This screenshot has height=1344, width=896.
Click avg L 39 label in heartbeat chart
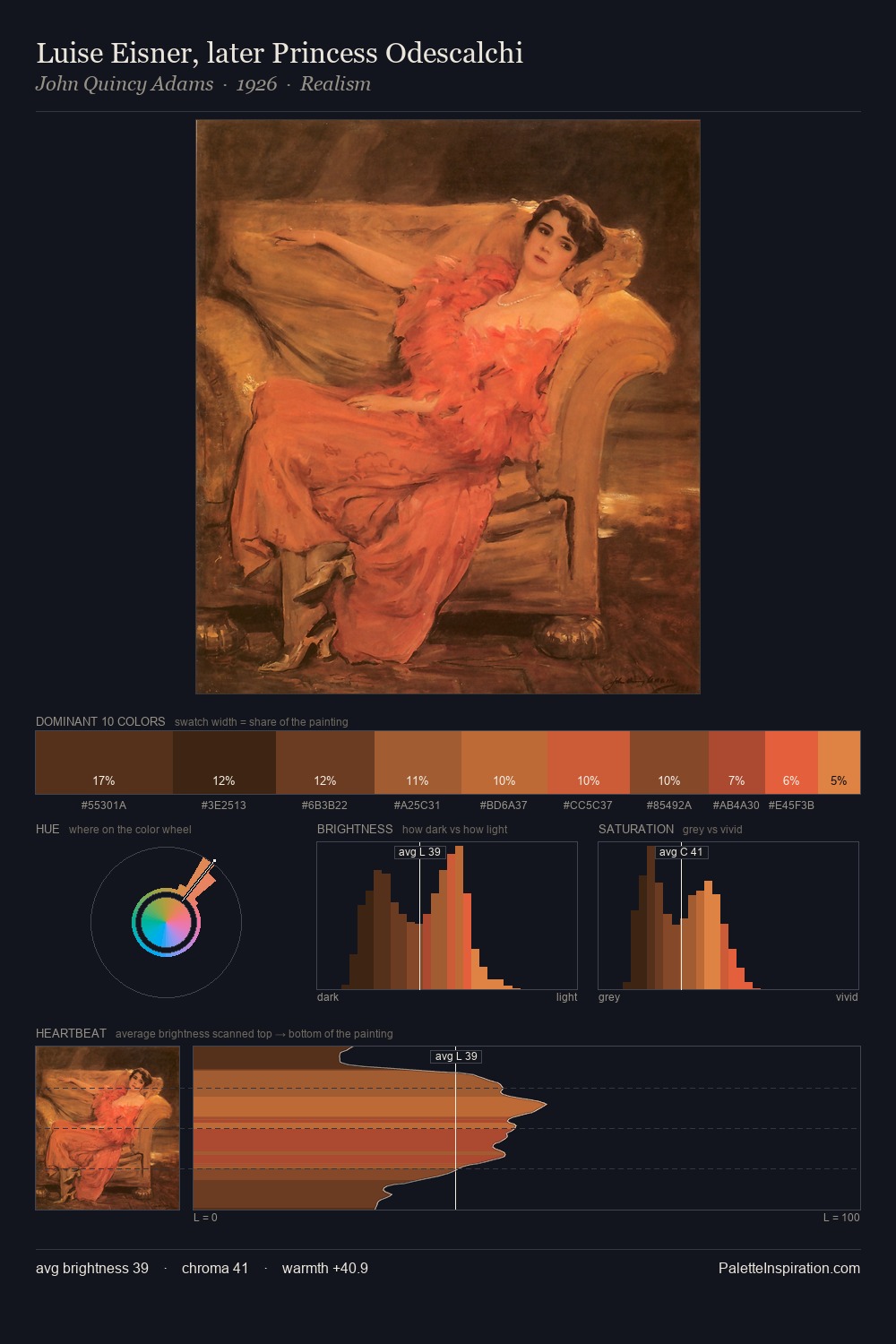click(456, 1056)
